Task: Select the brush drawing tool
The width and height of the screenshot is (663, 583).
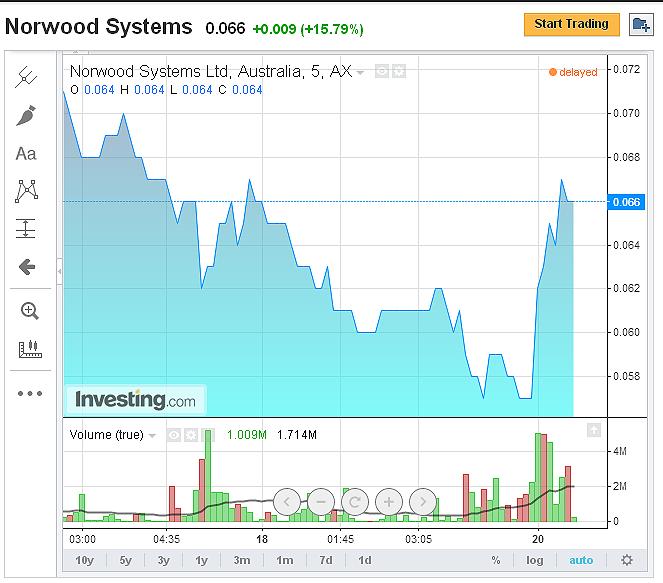Action: pos(27,116)
